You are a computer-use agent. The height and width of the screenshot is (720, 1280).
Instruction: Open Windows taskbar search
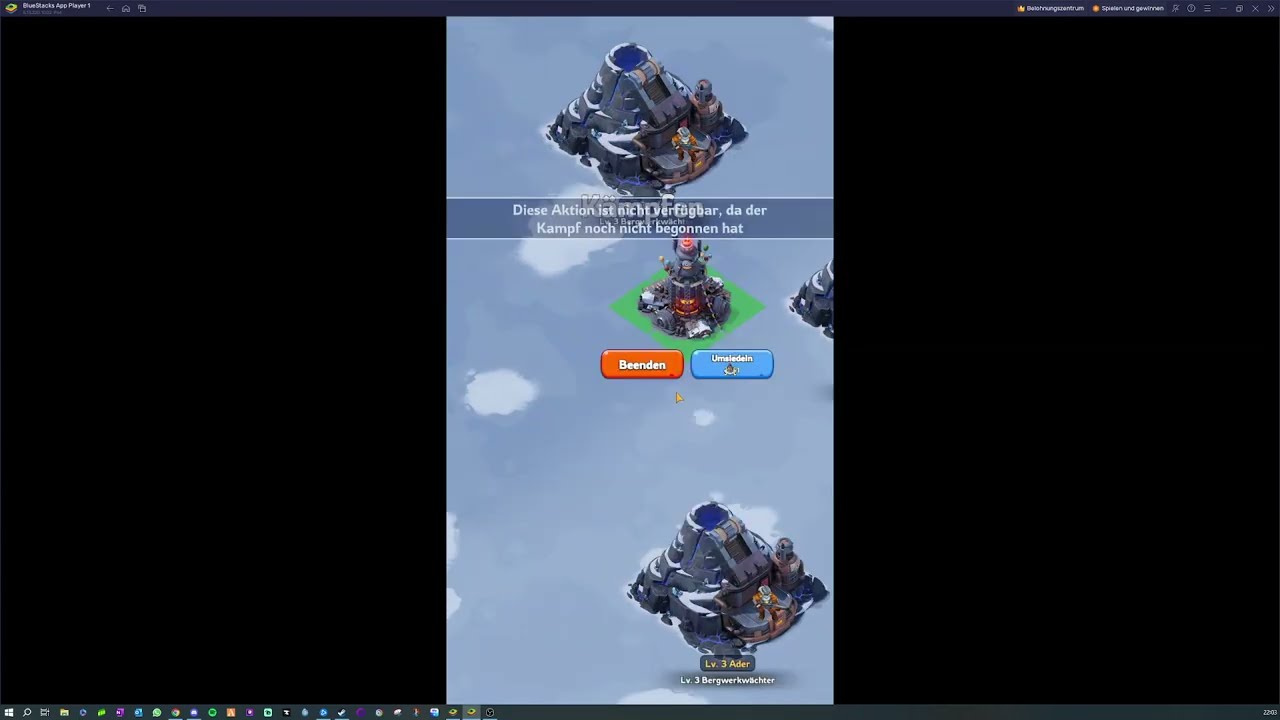click(27, 712)
